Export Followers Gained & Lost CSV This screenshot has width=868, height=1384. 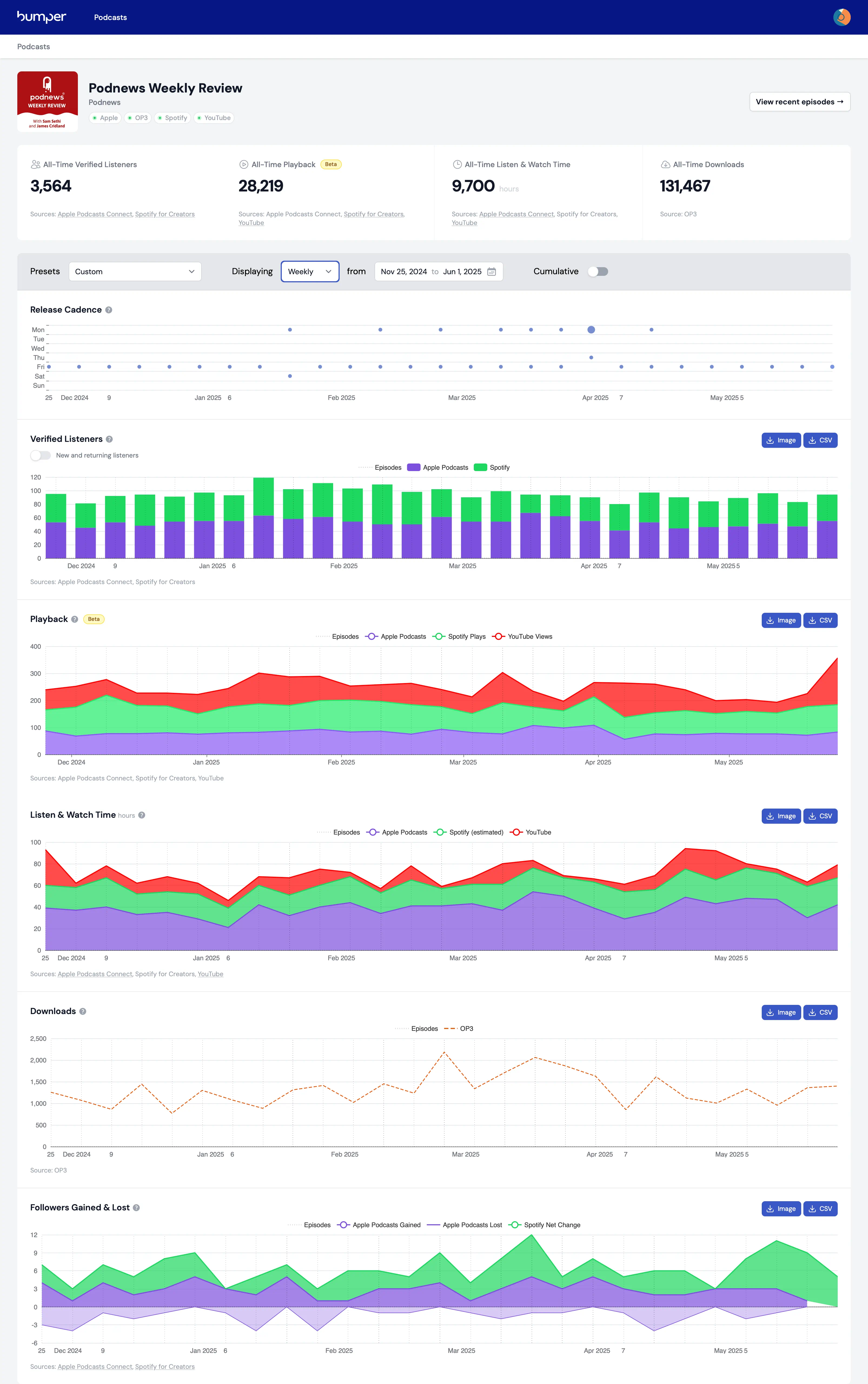pos(820,1209)
